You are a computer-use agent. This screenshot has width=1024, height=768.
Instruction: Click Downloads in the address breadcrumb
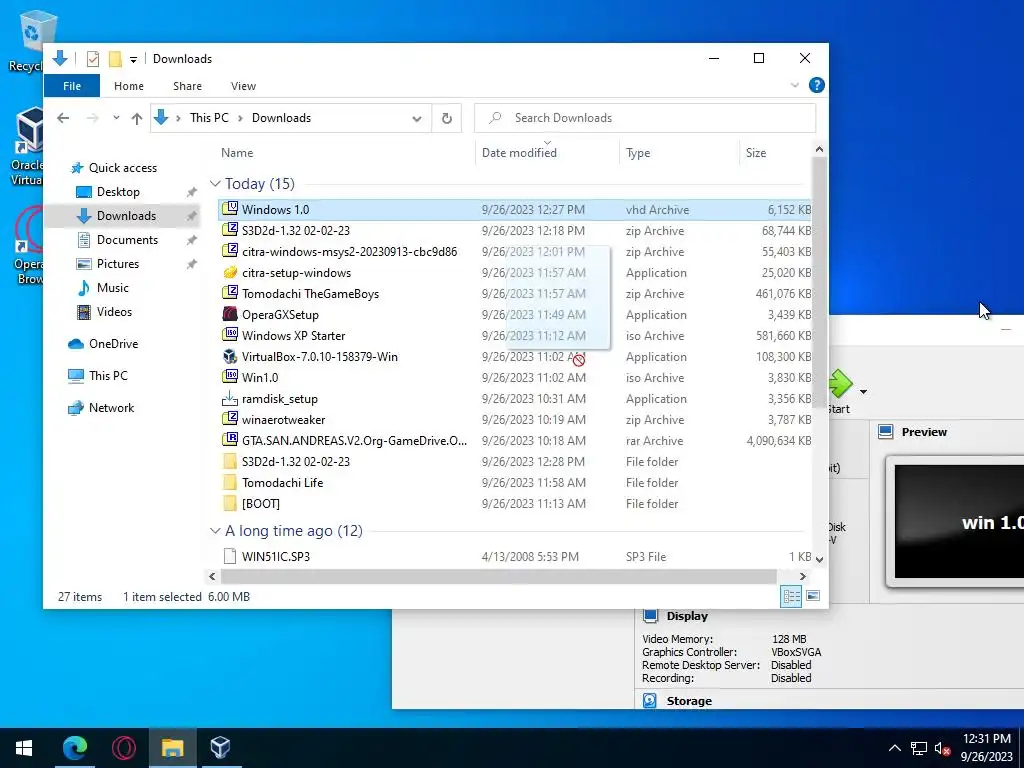click(281, 118)
